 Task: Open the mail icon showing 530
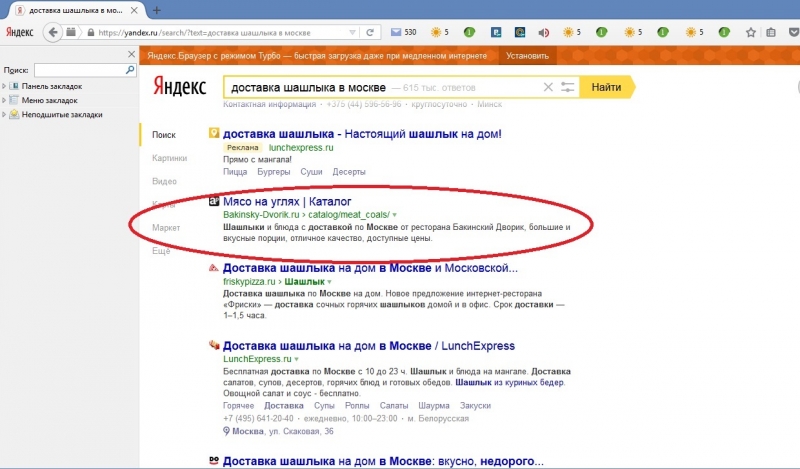396,32
